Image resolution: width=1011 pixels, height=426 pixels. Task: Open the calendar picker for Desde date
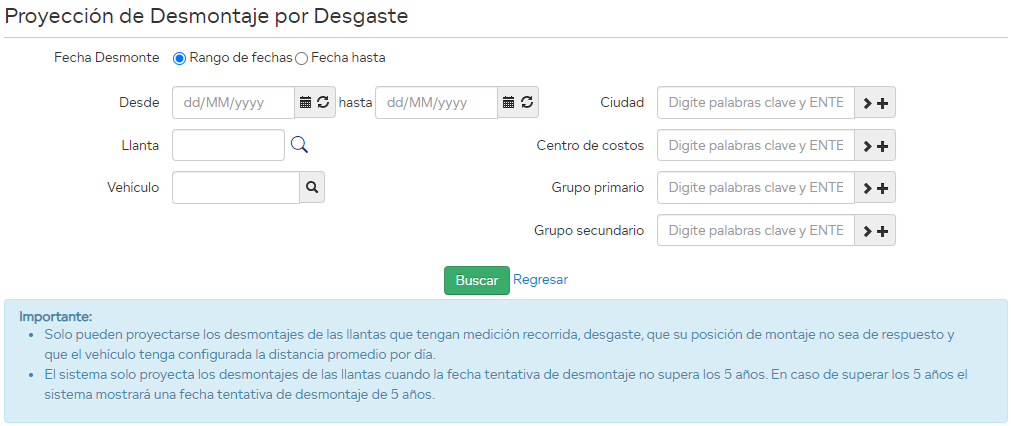coord(306,102)
